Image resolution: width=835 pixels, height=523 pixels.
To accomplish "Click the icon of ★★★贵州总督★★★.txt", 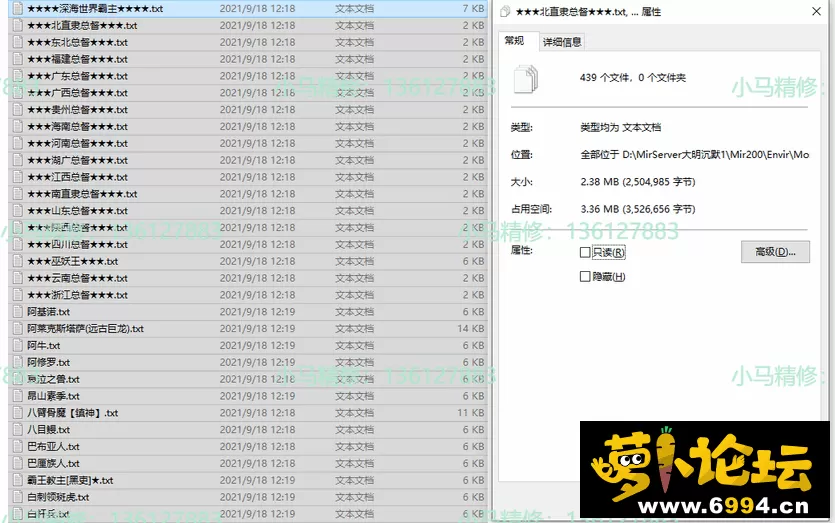I will pyautogui.click(x=18, y=110).
